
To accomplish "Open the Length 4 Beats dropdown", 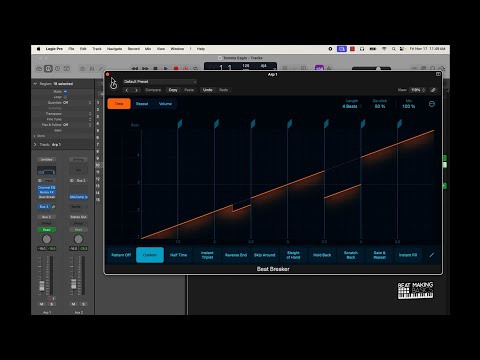I will [352, 106].
